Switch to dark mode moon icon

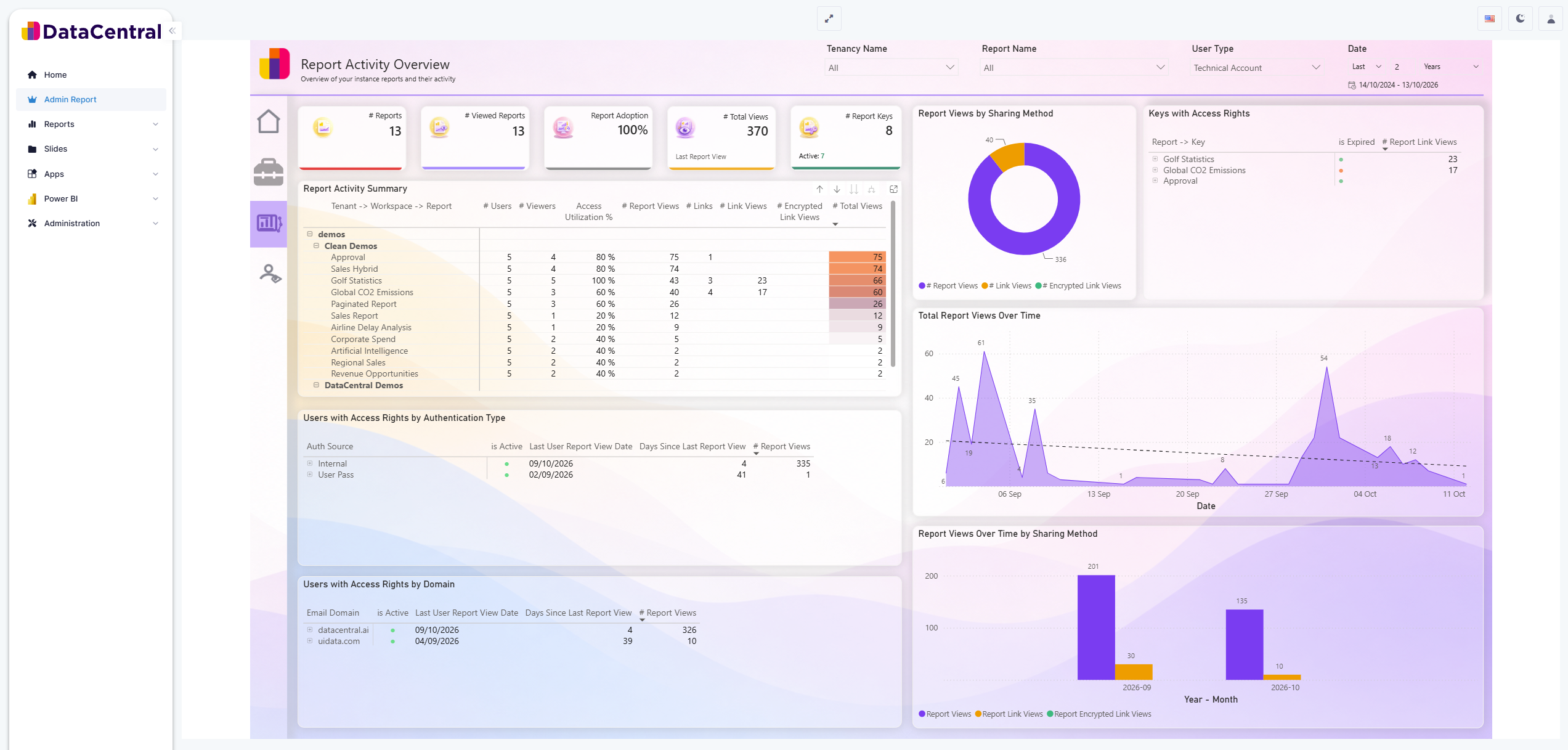[1520, 18]
